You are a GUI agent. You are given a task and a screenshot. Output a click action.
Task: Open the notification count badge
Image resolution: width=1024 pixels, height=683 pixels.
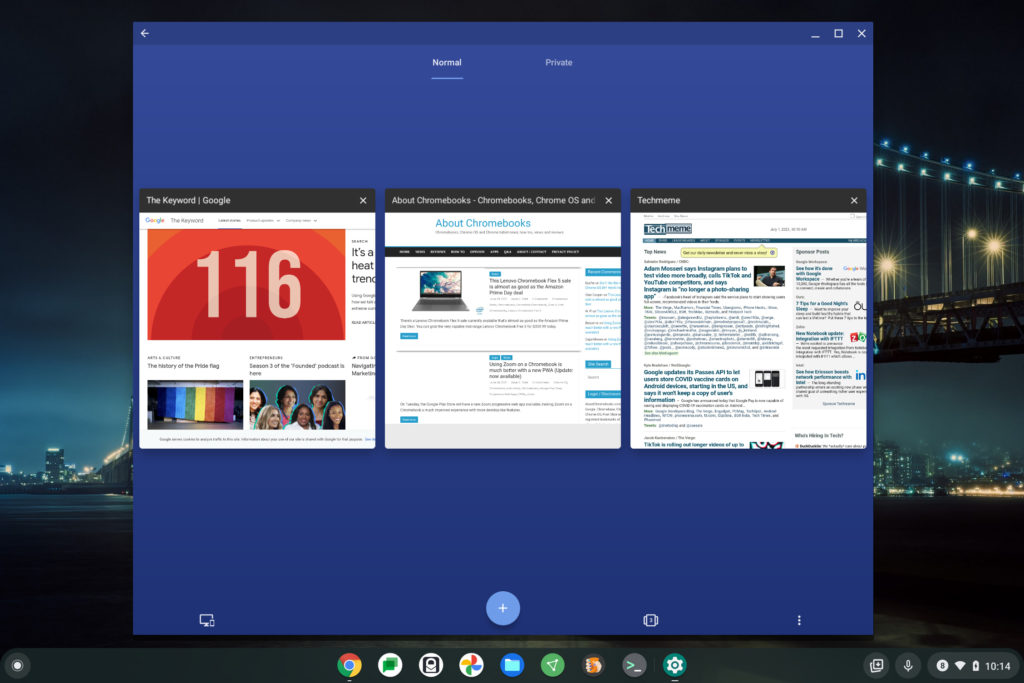point(942,665)
